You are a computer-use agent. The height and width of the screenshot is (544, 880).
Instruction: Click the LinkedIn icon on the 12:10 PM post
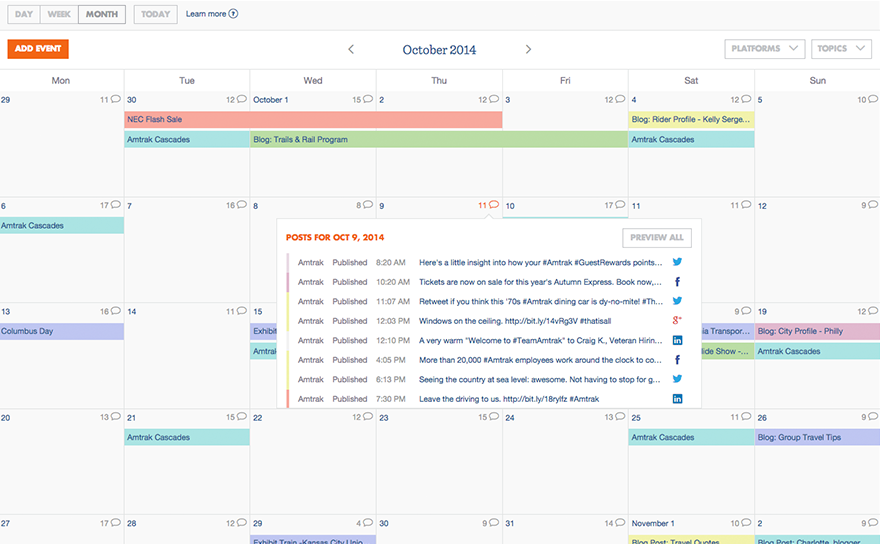tap(677, 340)
